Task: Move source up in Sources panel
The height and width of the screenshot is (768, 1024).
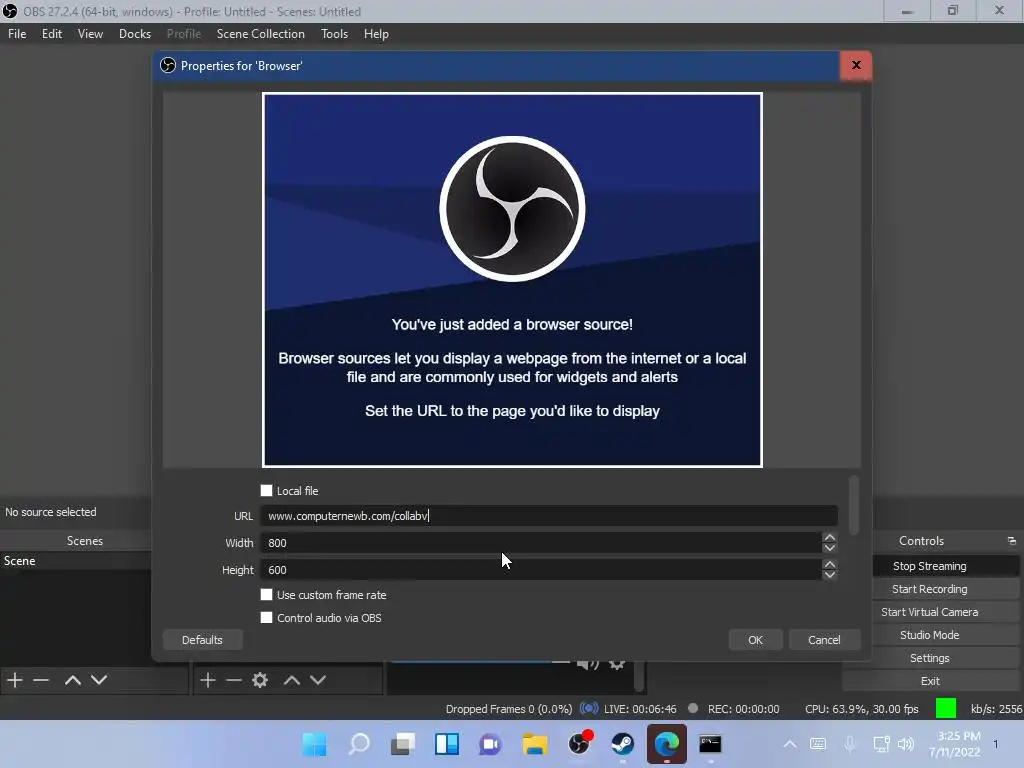Action: (x=291, y=680)
